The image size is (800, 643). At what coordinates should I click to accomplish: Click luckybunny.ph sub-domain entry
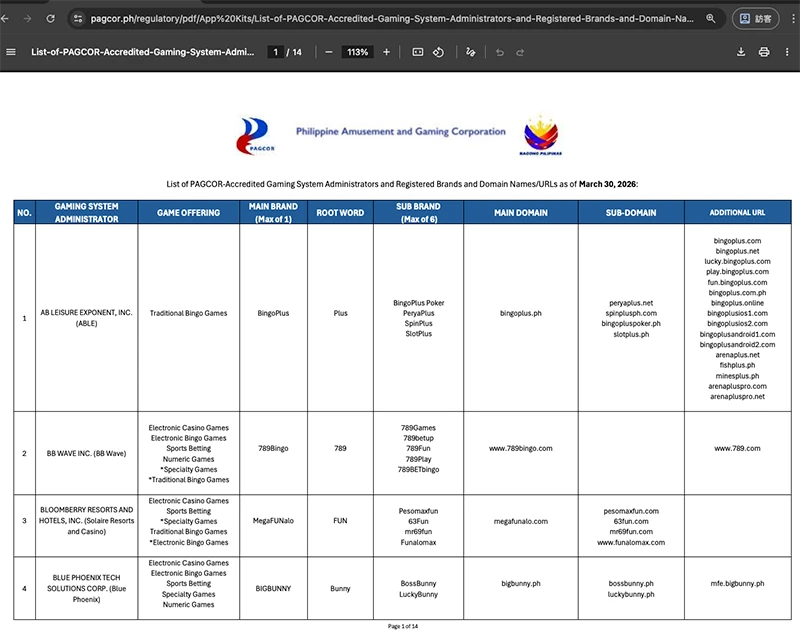(x=631, y=594)
